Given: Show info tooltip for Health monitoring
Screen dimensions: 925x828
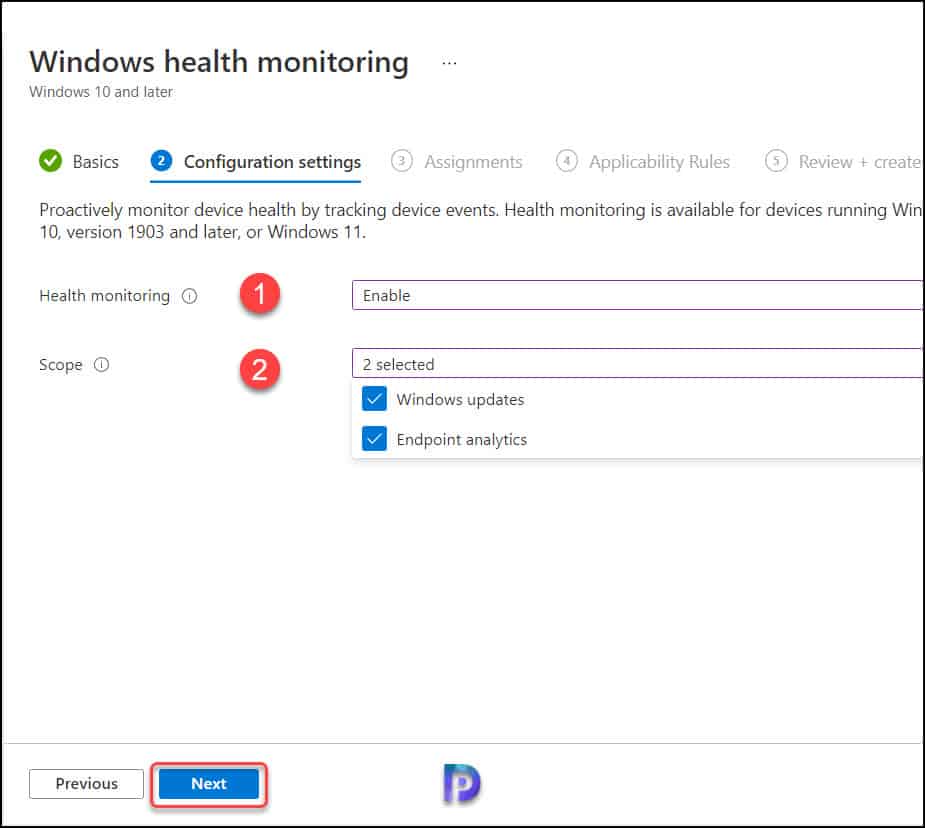Looking at the screenshot, I should (x=189, y=295).
